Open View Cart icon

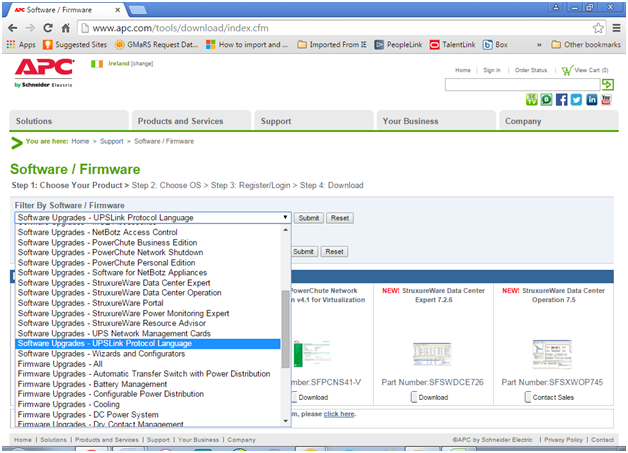click(568, 70)
